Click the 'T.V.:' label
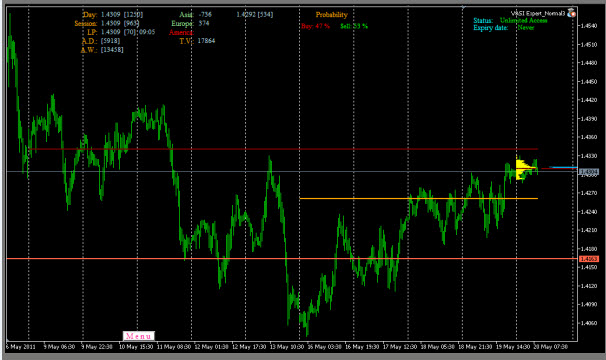Screen dimensions: 606x360 pyautogui.click(x=186, y=41)
